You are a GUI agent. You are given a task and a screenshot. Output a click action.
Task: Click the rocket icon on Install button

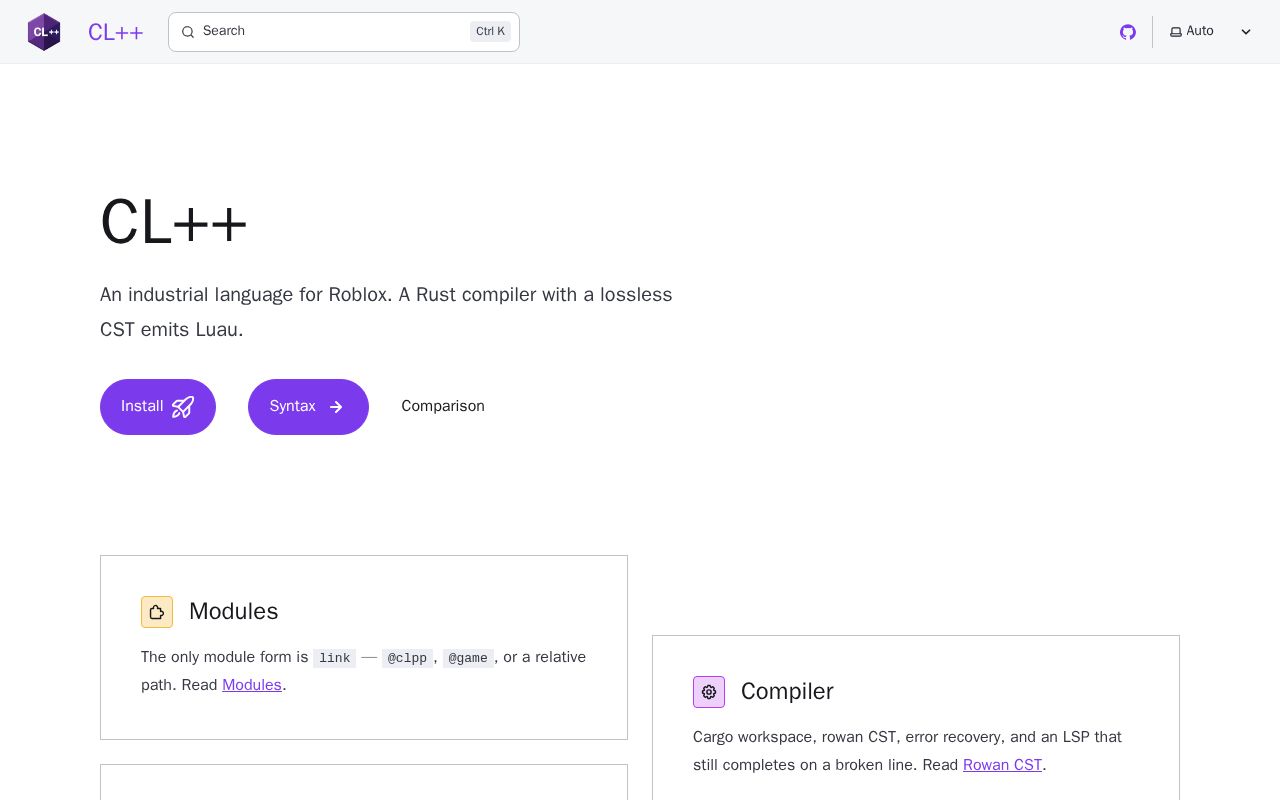tap(183, 407)
